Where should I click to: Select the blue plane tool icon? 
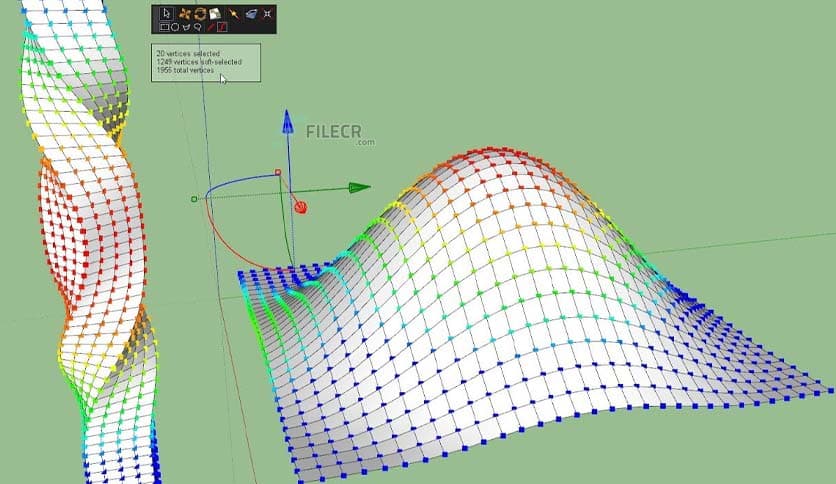[251, 14]
